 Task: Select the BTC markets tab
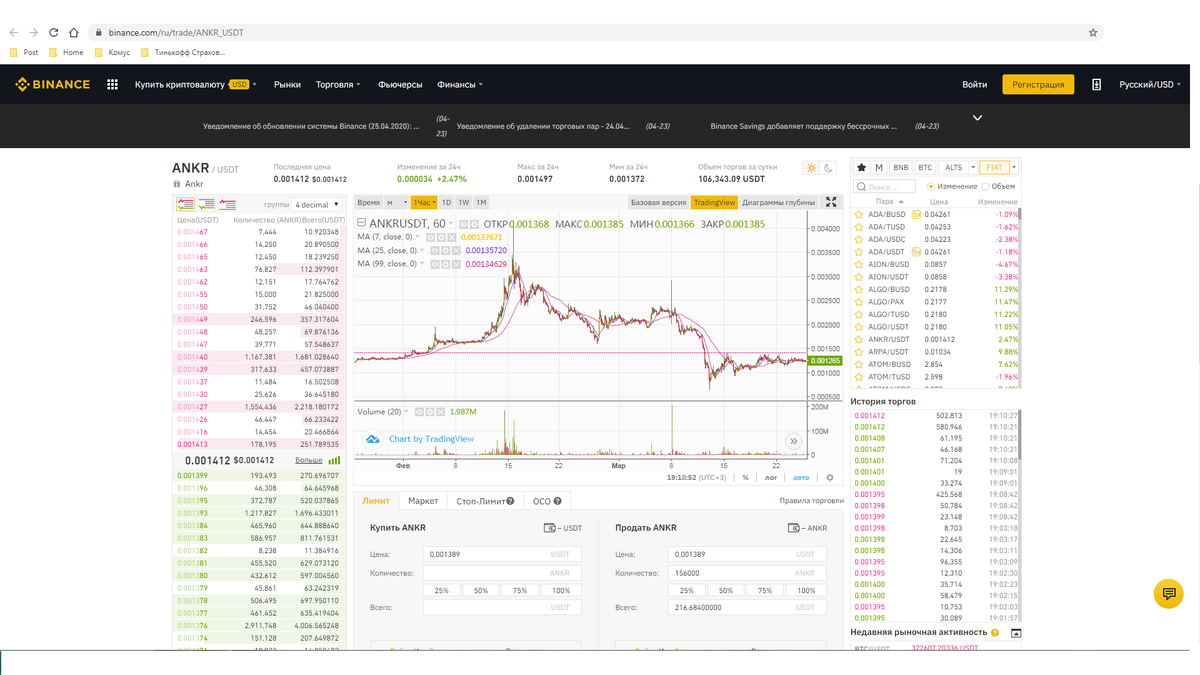pos(925,168)
